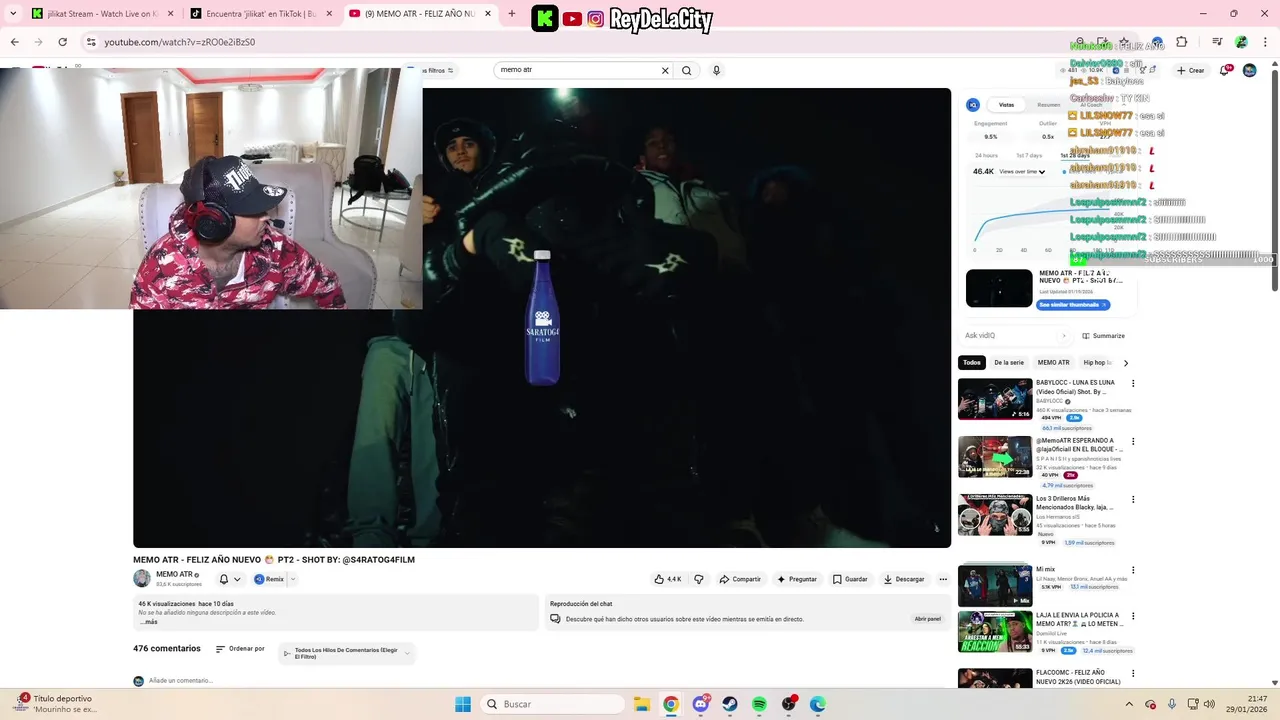Open Microsoft Edge from the taskbar
The image size is (1280, 720).
click(818, 704)
